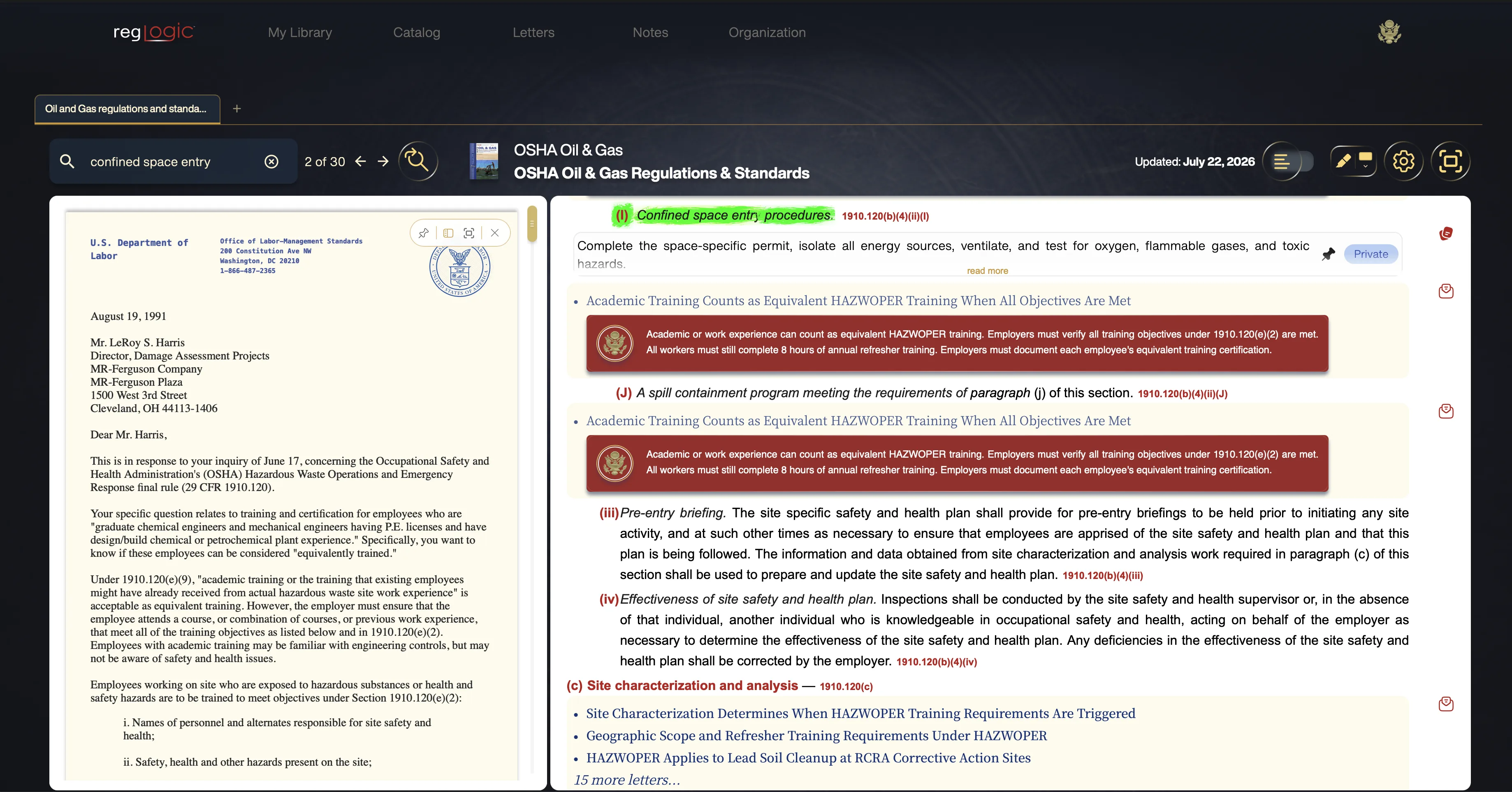Image resolution: width=1512 pixels, height=792 pixels.
Task: Click citation 1910.120(b)(4)(ii)(I)
Action: (x=885, y=216)
